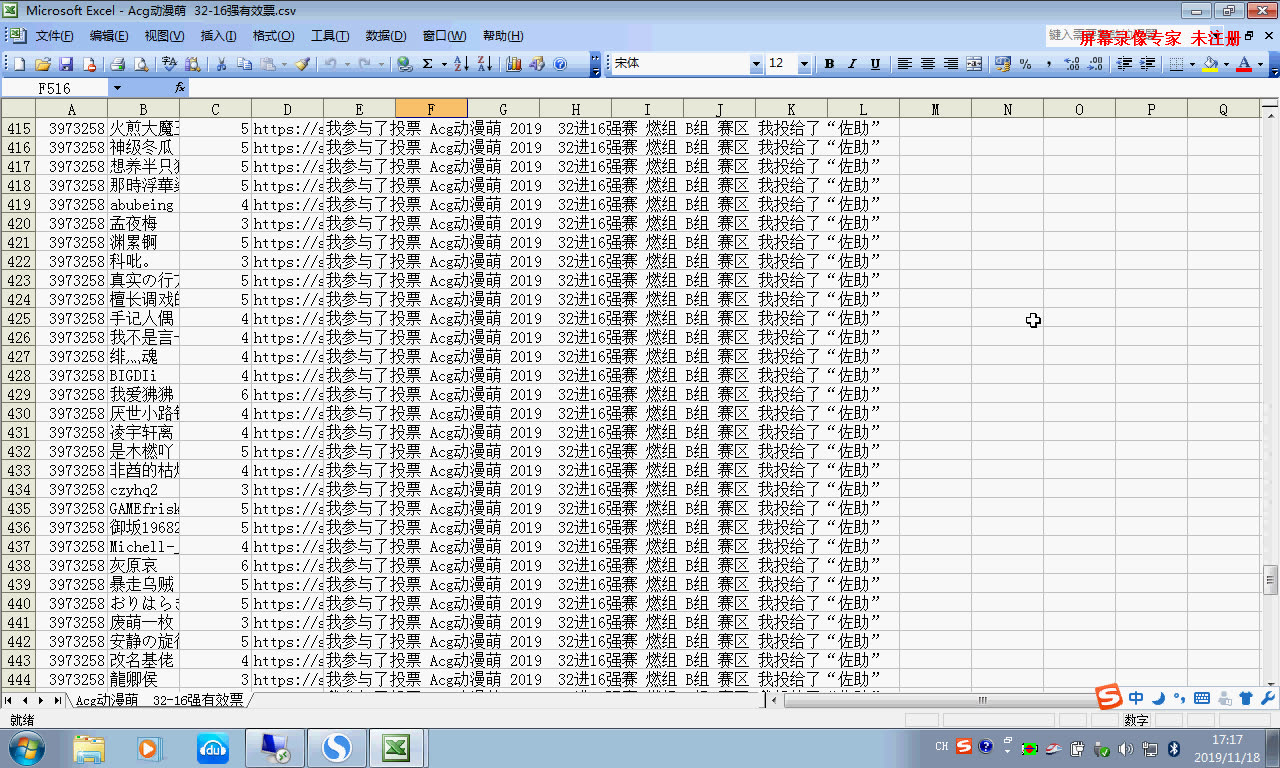This screenshot has height=768, width=1280.
Task: Cut selection with the scissors icon
Action: 221,64
